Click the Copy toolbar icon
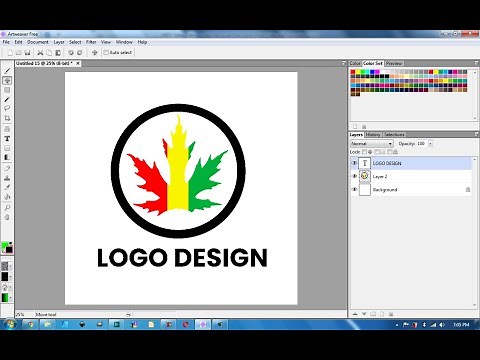Screen dimensions: 480x360 click(x=49, y=53)
